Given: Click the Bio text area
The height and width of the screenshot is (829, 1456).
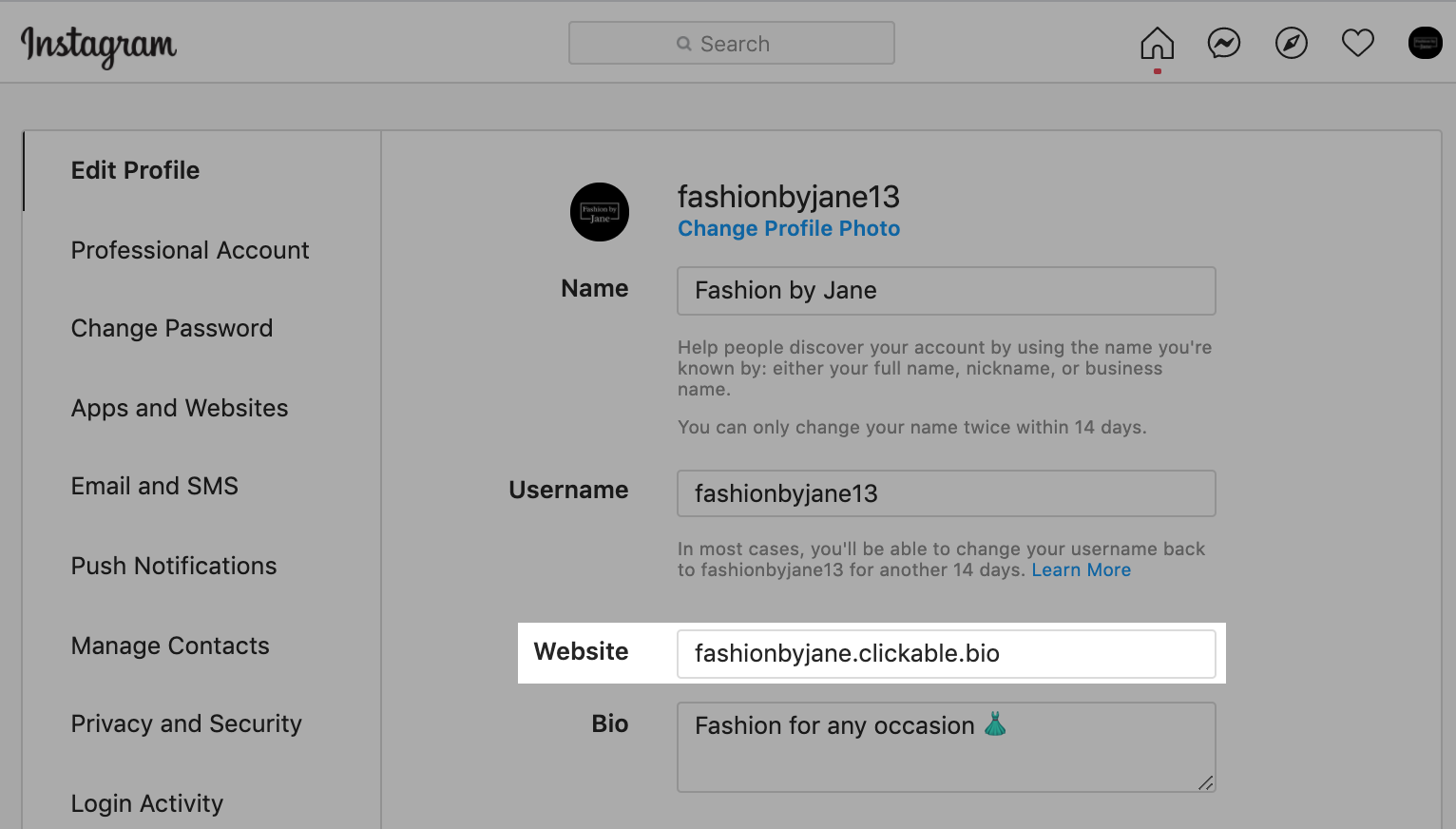Looking at the screenshot, I should (x=946, y=747).
